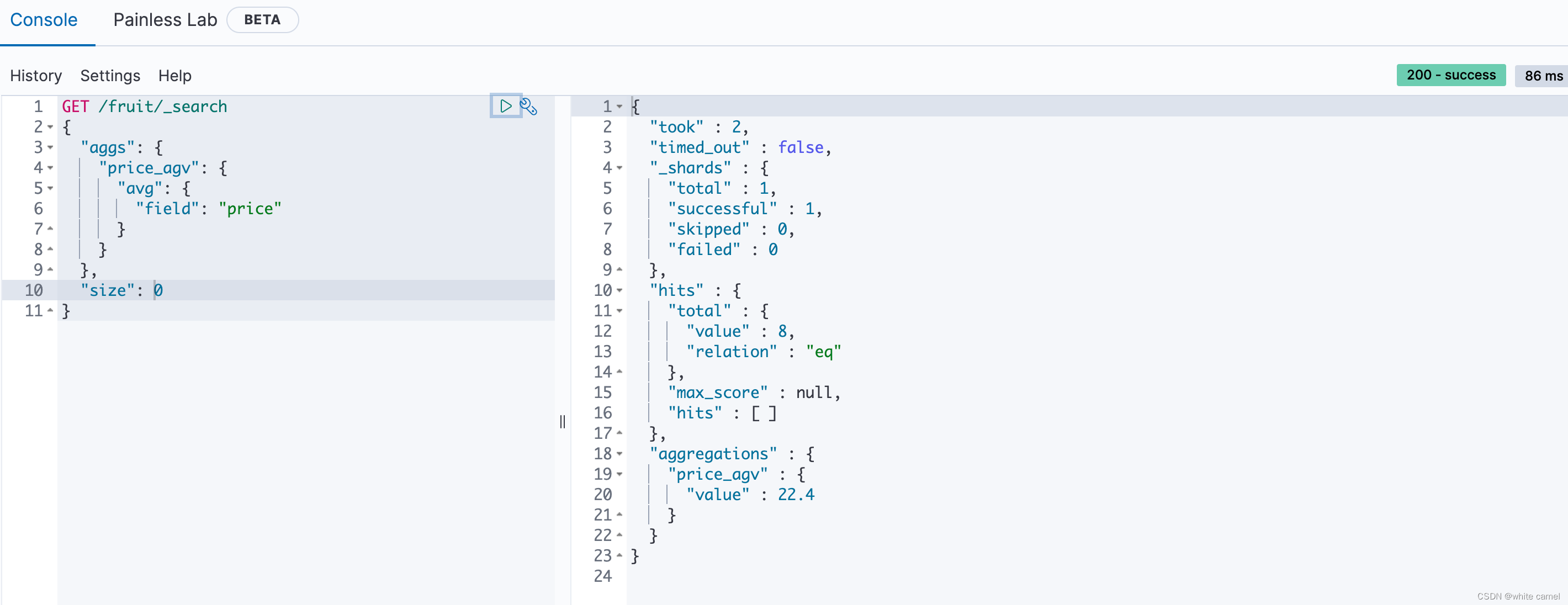This screenshot has height=605, width=1568.
Task: Click line number 6 in request gutter
Action: [x=38, y=209]
